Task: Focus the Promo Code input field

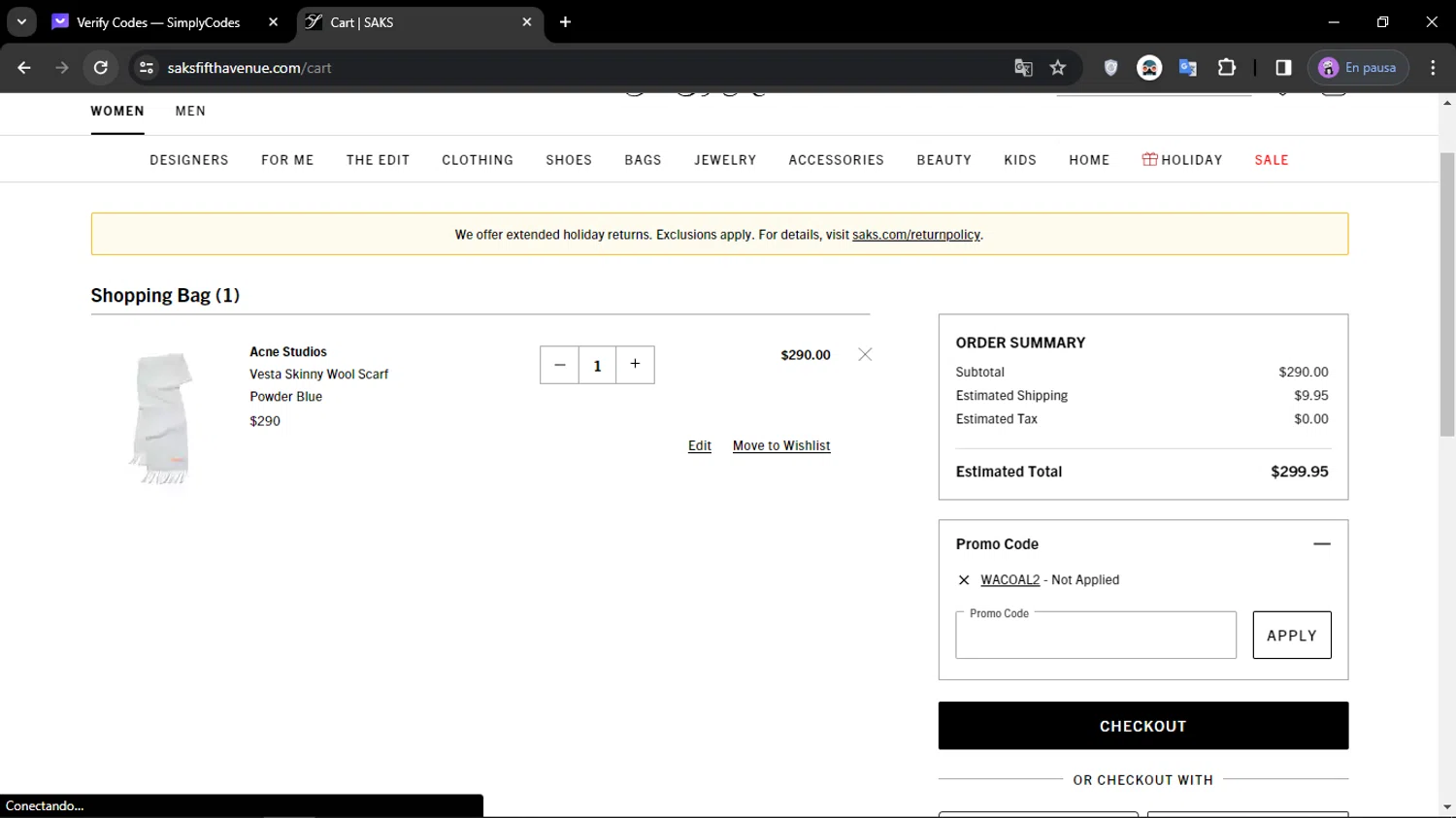Action: (1096, 636)
